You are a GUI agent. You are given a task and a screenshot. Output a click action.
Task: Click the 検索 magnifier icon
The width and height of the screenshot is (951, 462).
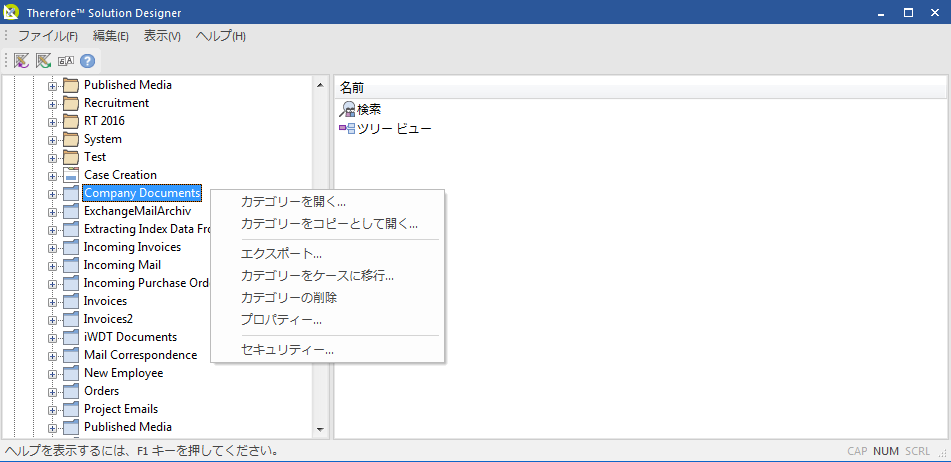(x=347, y=110)
